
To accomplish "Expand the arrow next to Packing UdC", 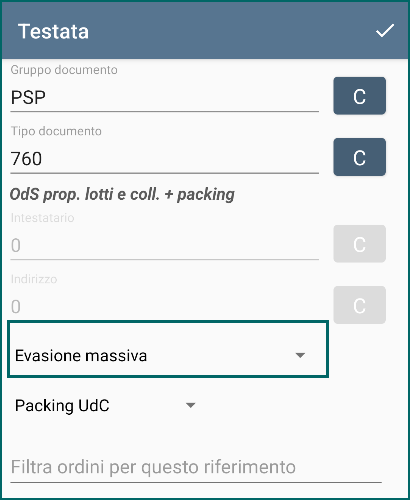I will [190, 406].
